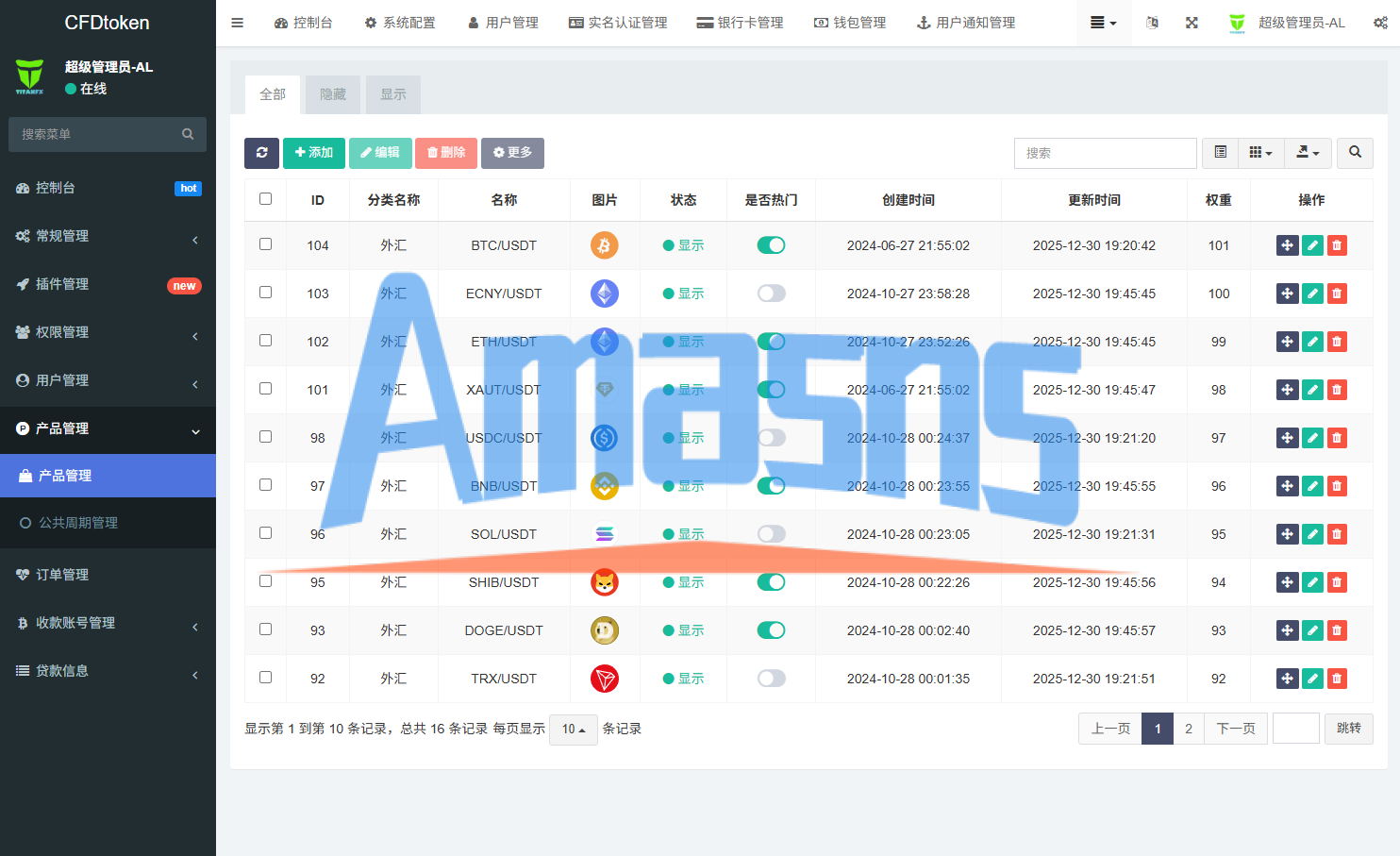Click the 更多 button
Screen dimensions: 1400x856
click(512, 153)
